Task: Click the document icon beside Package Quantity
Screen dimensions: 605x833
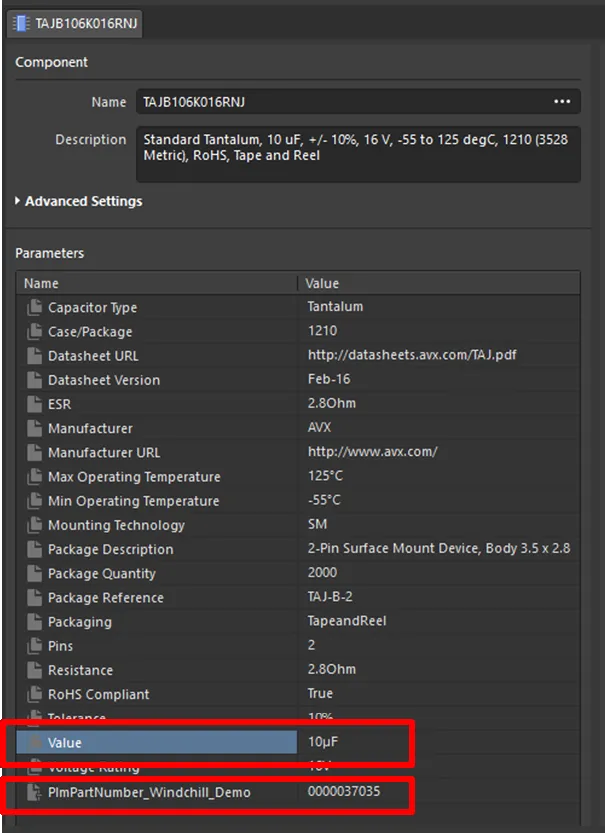Action: coord(35,573)
